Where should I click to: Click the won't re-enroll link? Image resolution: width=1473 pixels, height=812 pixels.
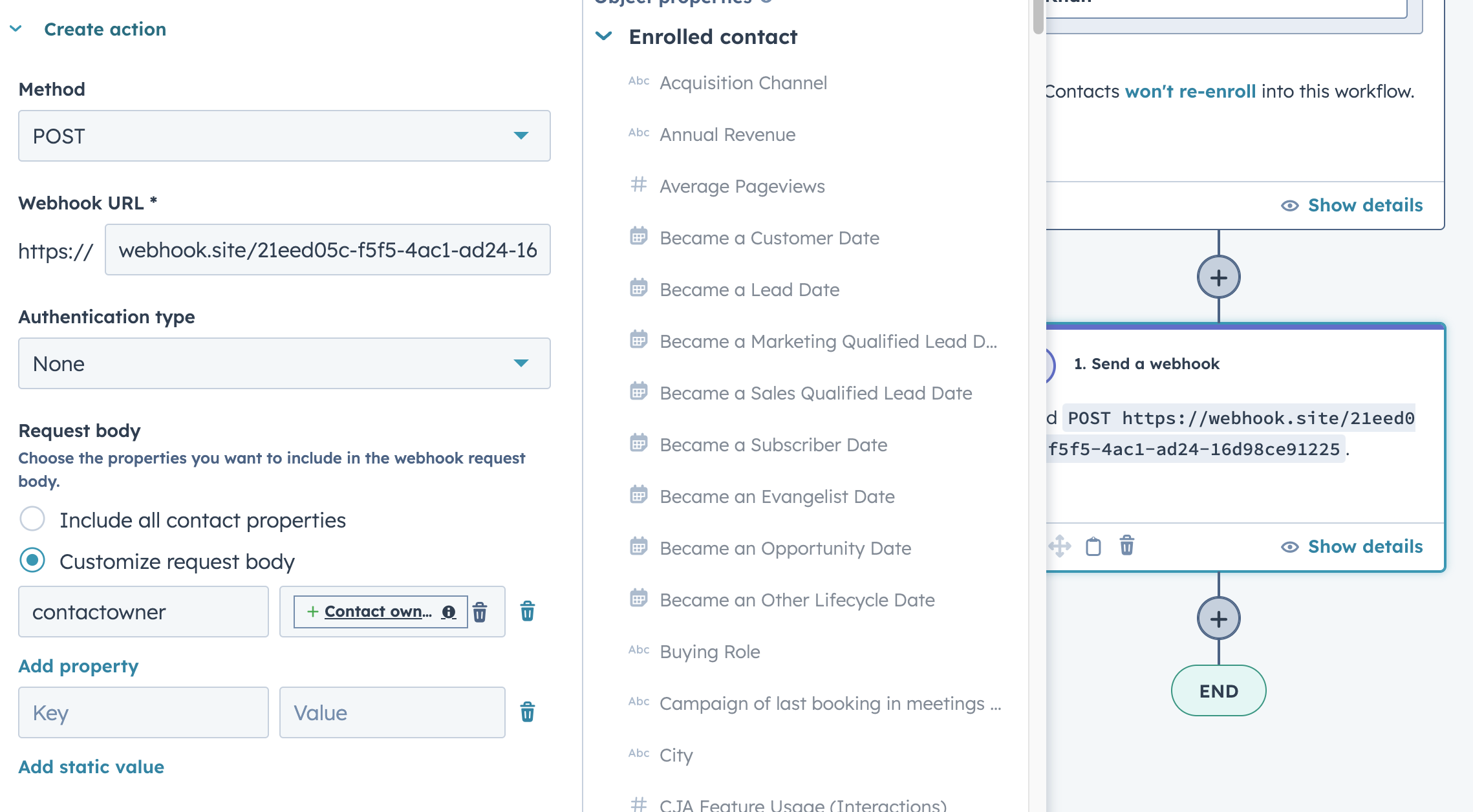coord(1190,91)
